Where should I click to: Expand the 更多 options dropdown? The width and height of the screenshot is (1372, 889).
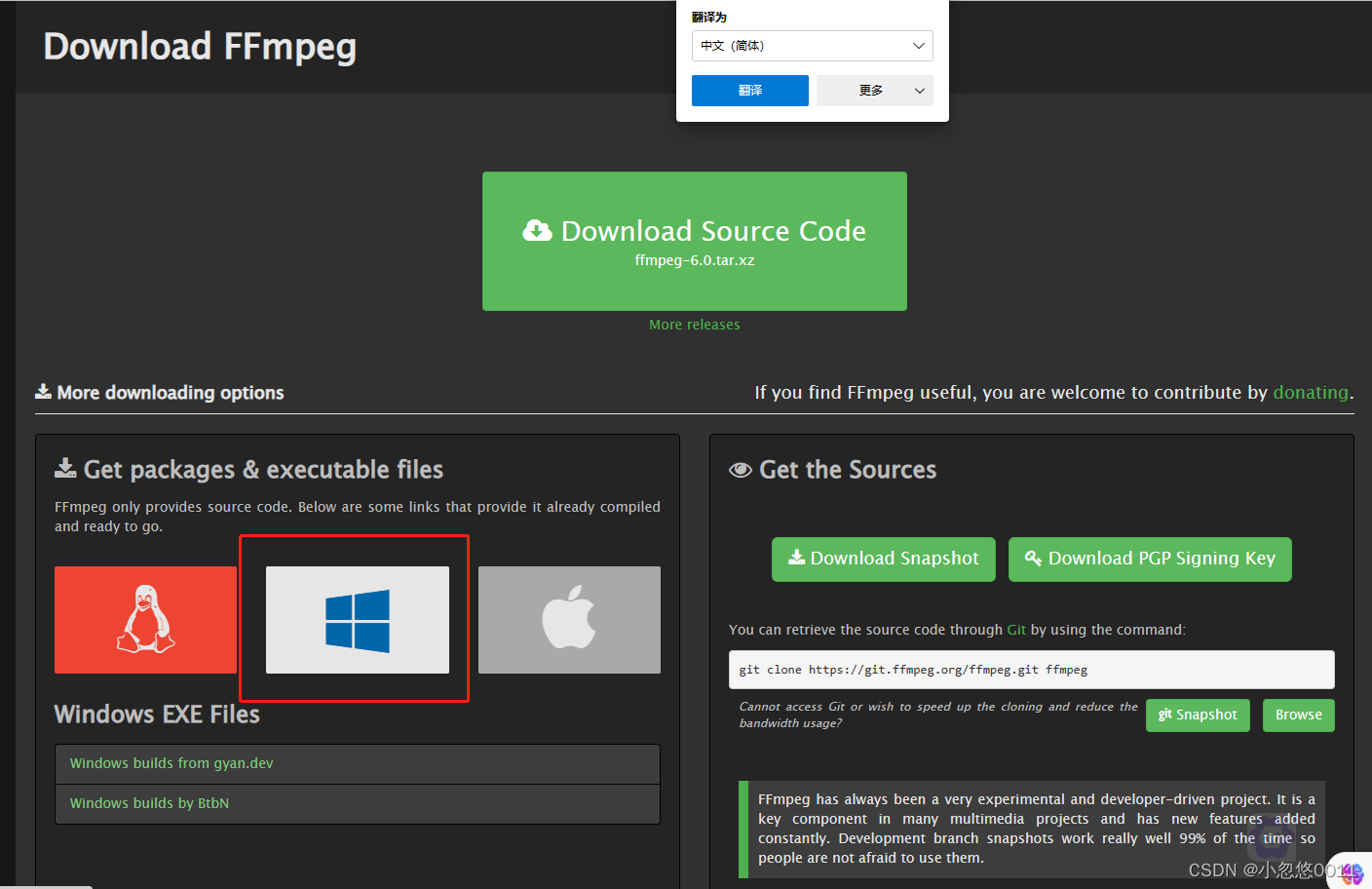(x=875, y=91)
